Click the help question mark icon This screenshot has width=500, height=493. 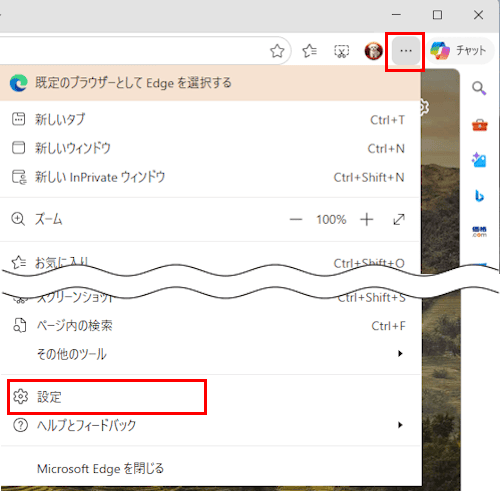pyautogui.click(x=21, y=425)
